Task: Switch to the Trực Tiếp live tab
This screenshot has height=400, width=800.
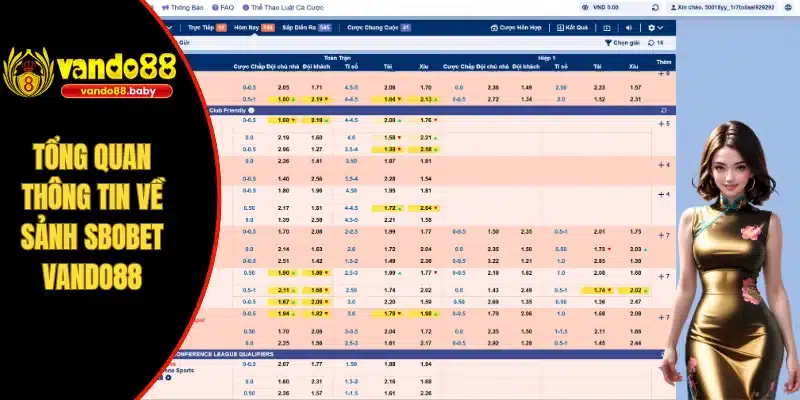Action: [207, 28]
